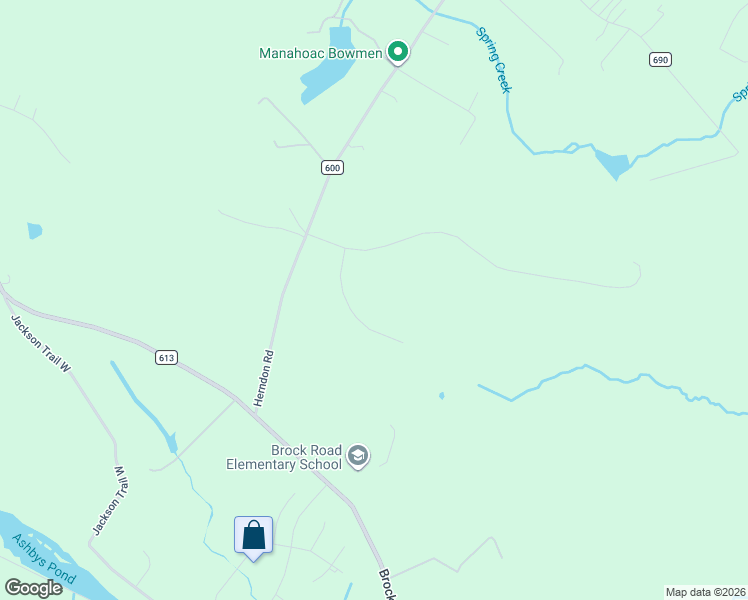
Task: Select the Brock Road Elementary School label
Action: pyautogui.click(x=284, y=457)
